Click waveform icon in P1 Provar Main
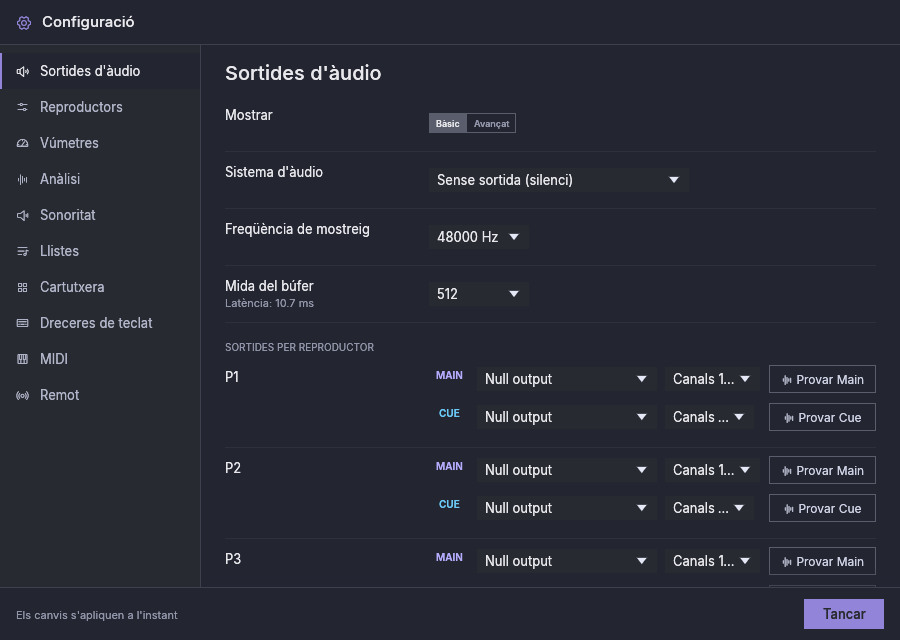The width and height of the screenshot is (900, 640). (x=787, y=380)
